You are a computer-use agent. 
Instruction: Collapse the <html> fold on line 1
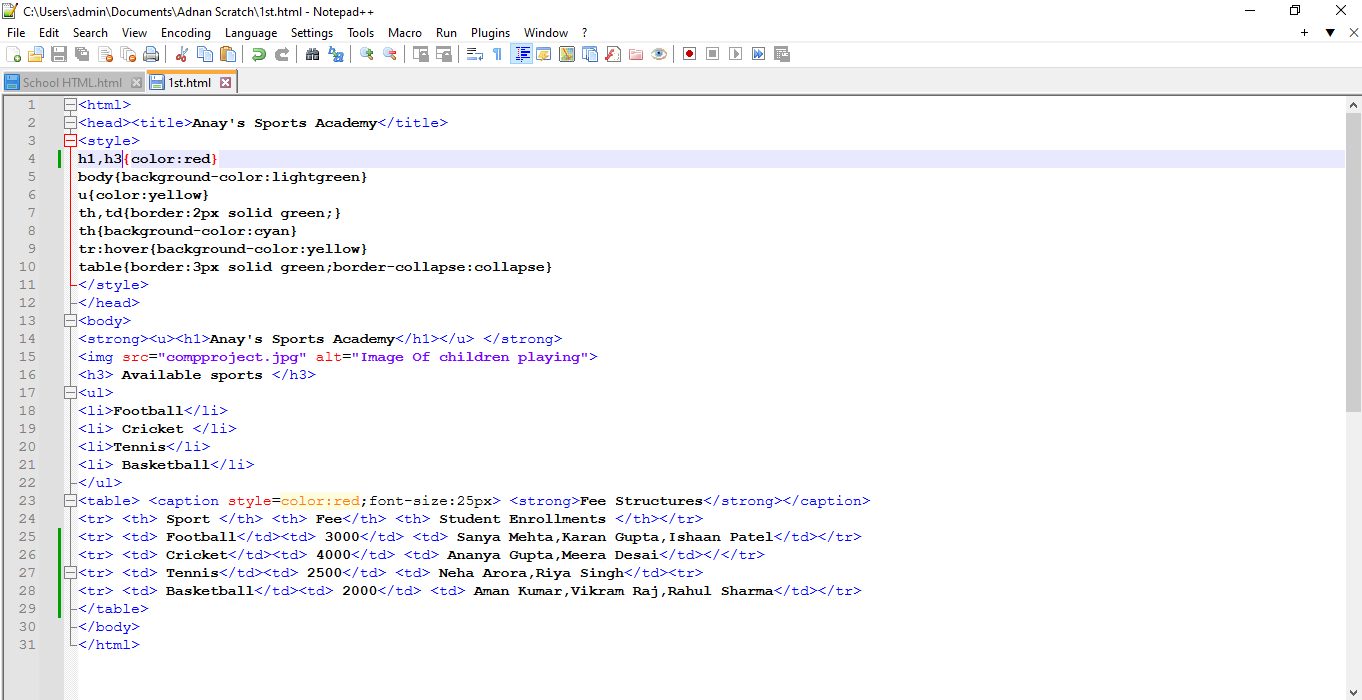pyautogui.click(x=70, y=105)
